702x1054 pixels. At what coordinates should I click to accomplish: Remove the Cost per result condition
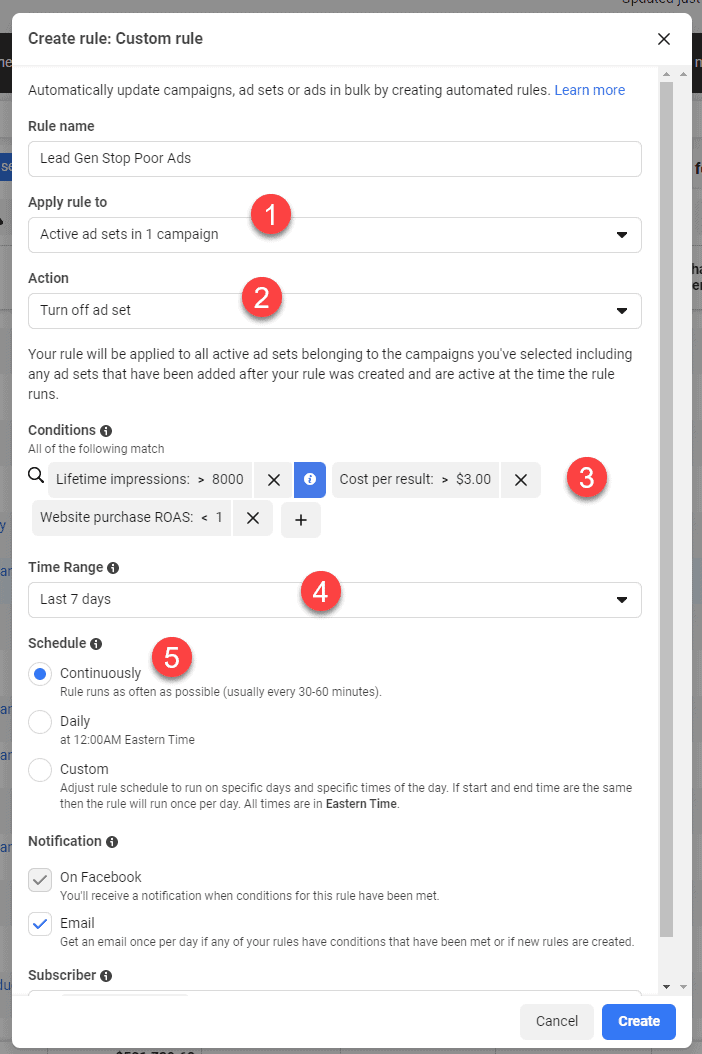[x=520, y=480]
